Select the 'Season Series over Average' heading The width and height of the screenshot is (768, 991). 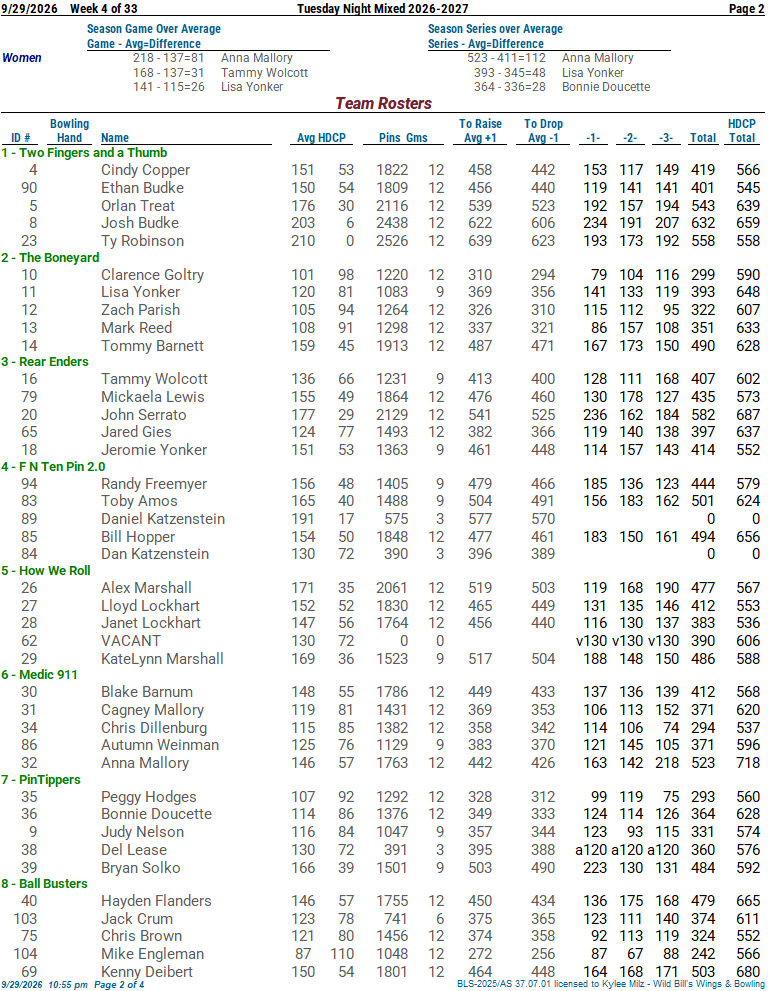495,29
